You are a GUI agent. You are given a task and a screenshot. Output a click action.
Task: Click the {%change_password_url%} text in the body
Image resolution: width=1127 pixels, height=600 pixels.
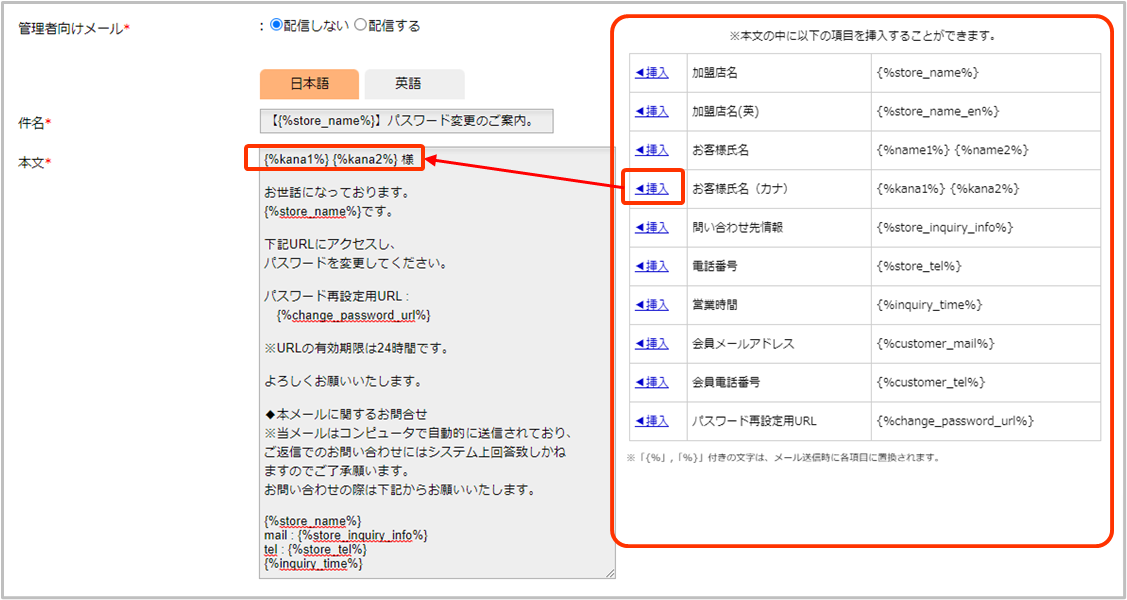[354, 315]
